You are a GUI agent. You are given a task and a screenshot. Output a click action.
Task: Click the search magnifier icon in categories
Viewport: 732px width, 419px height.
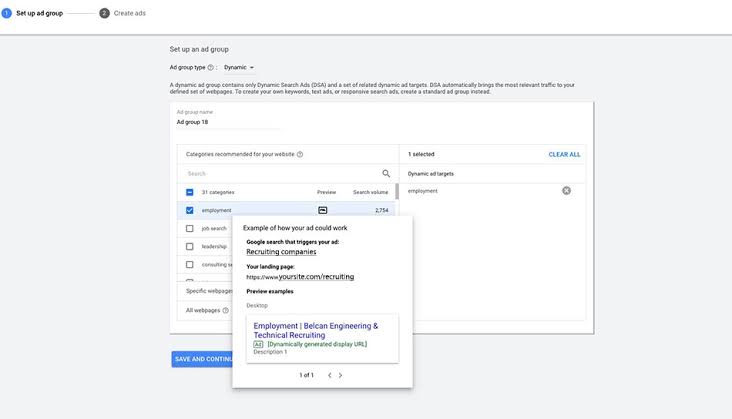386,174
